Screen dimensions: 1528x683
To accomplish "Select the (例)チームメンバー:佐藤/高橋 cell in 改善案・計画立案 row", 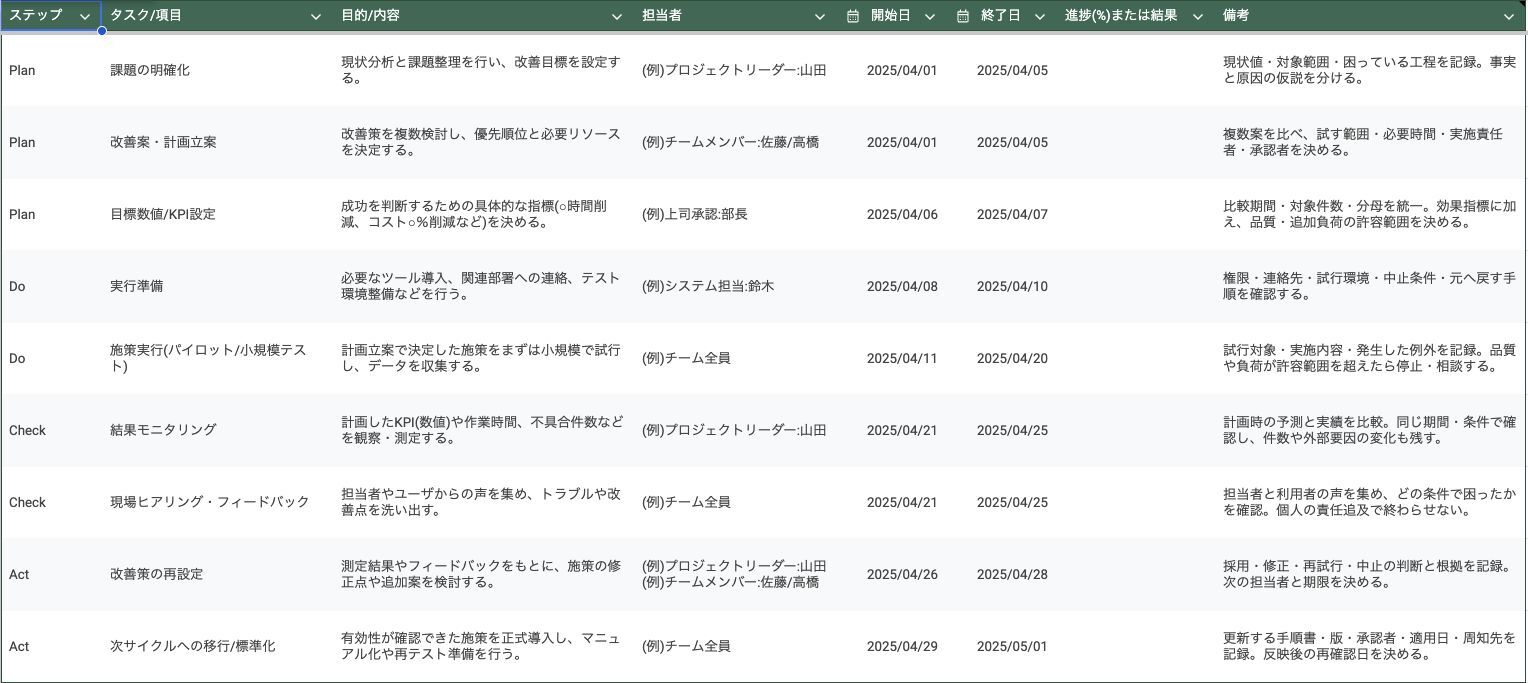I will pos(736,142).
